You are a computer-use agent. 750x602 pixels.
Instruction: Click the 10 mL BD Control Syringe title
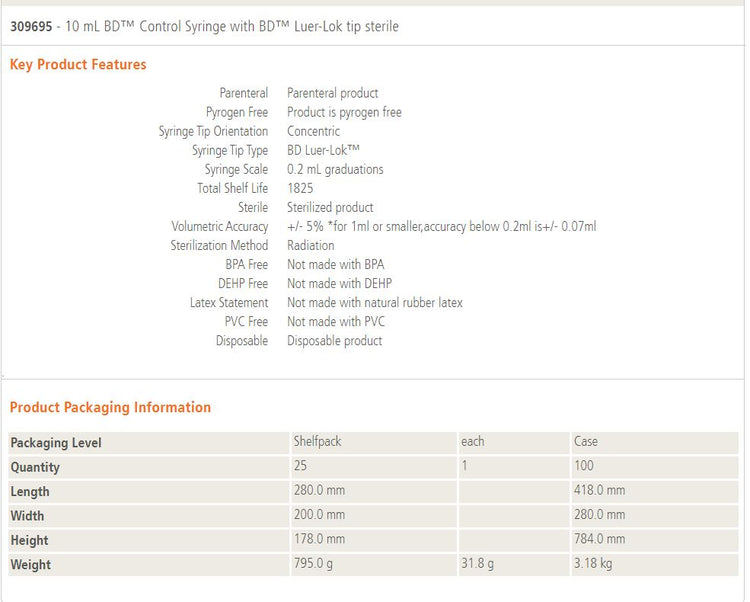click(x=232, y=26)
